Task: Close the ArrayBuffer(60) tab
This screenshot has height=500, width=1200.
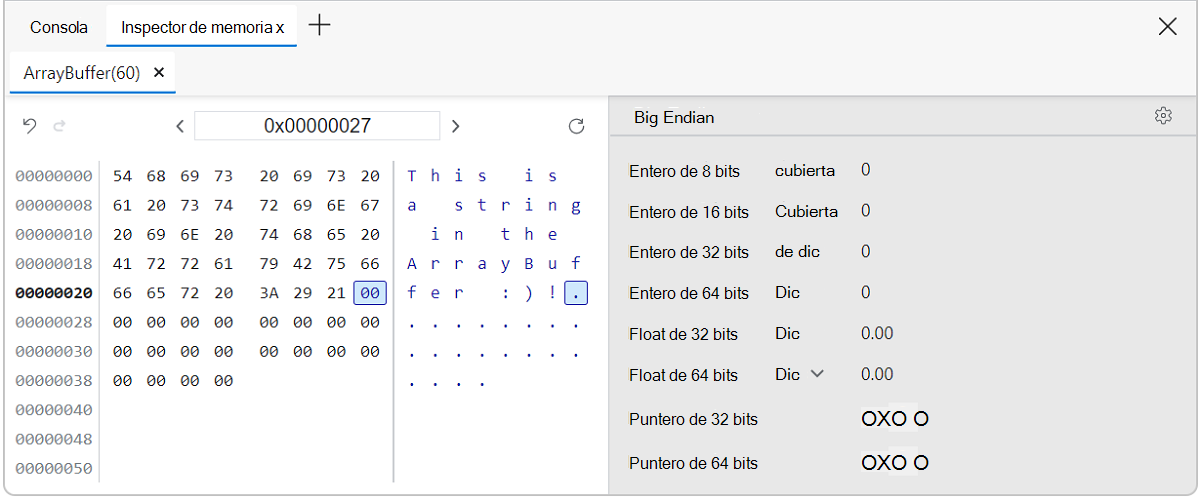Action: tap(159, 73)
